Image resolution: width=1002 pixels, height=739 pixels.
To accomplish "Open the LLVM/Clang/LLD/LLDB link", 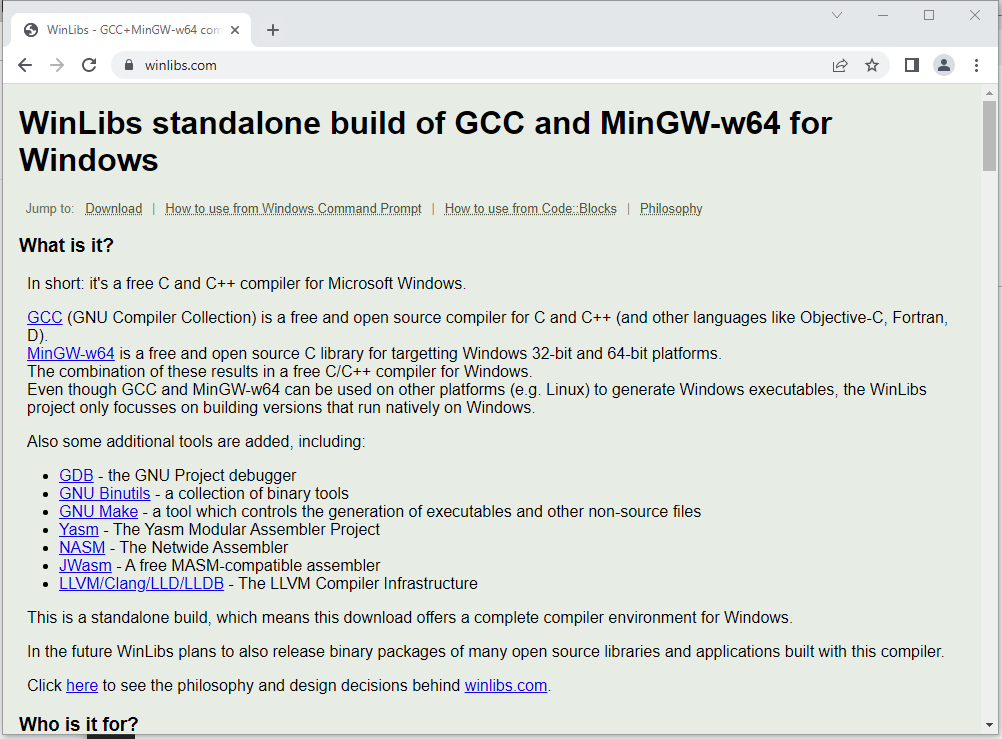I will pyautogui.click(x=141, y=584).
